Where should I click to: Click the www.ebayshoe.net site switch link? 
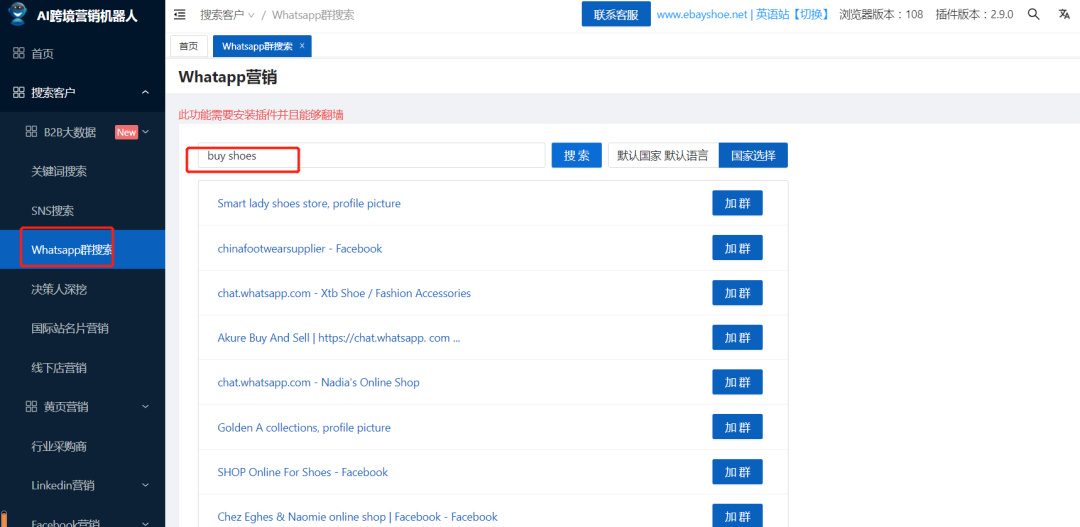pos(743,14)
